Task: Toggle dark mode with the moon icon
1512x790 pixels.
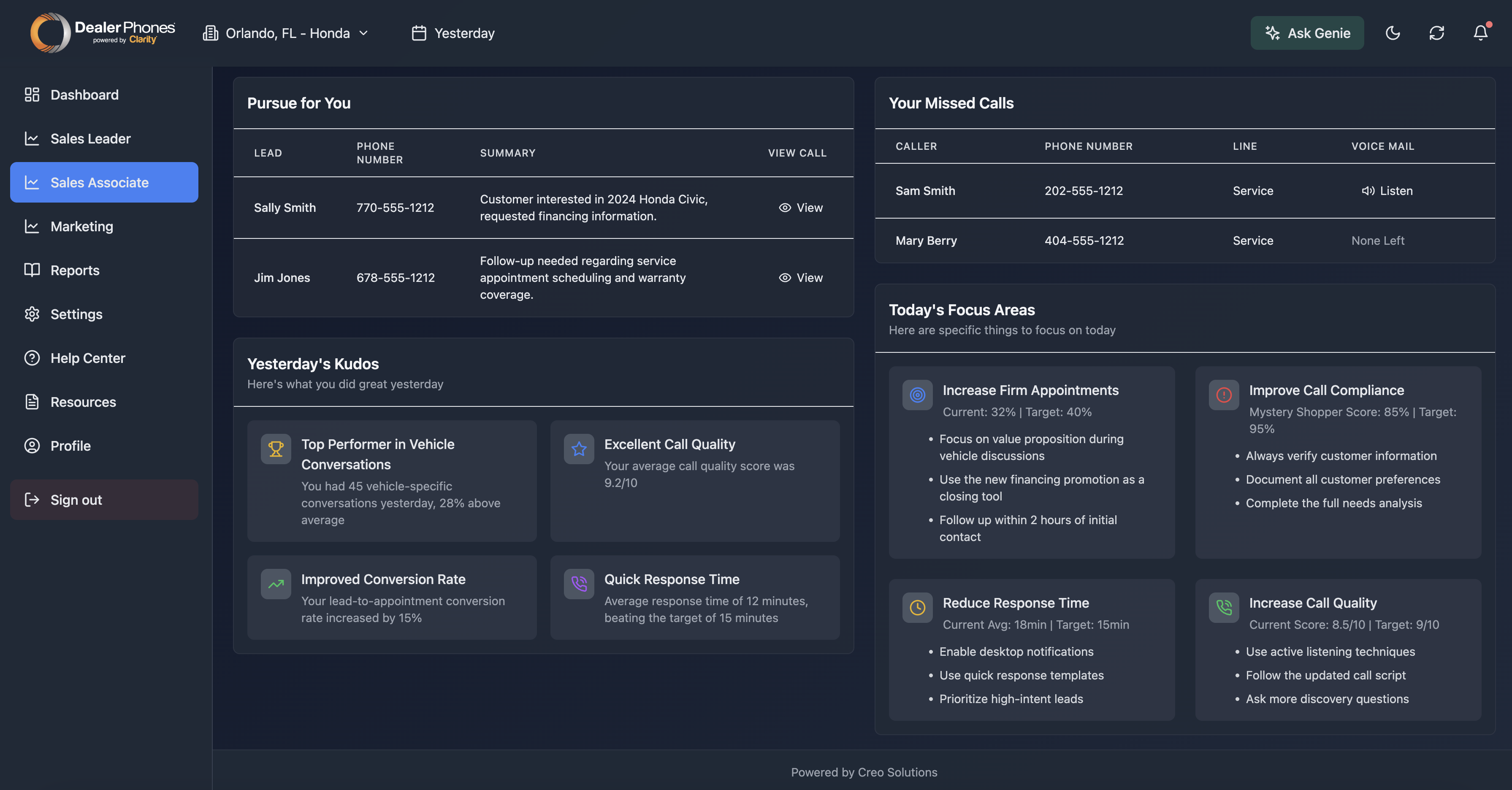Action: [x=1392, y=33]
